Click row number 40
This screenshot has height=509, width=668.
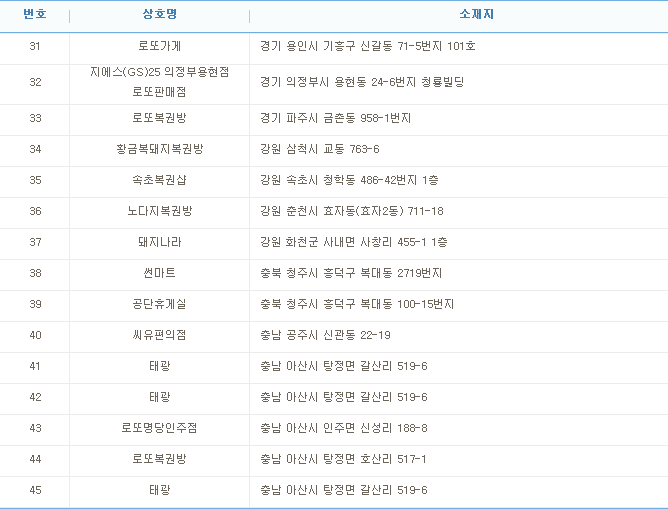(35, 335)
